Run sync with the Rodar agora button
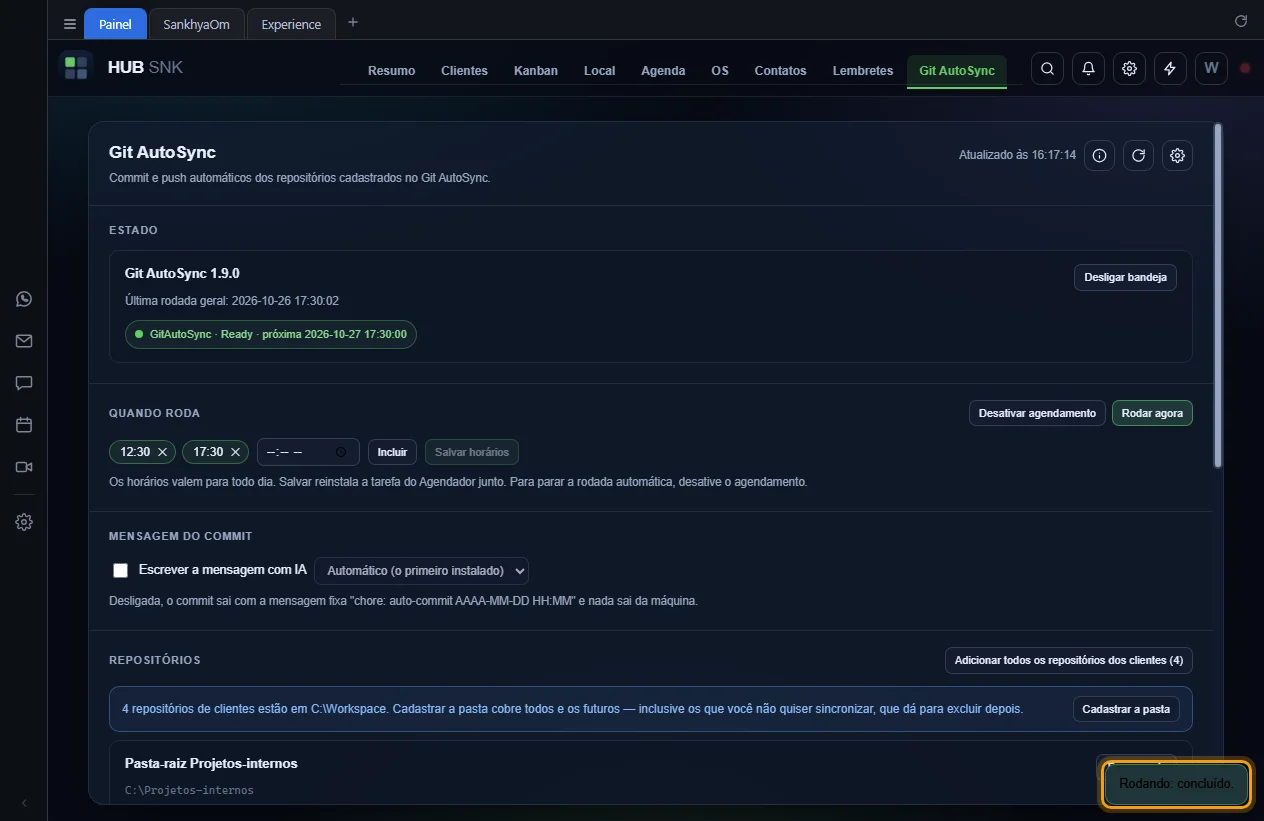 coord(1152,413)
